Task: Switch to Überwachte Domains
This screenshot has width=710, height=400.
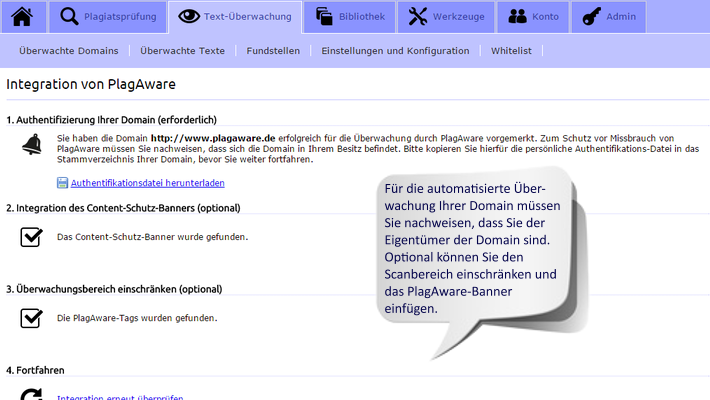Action: coord(68,50)
